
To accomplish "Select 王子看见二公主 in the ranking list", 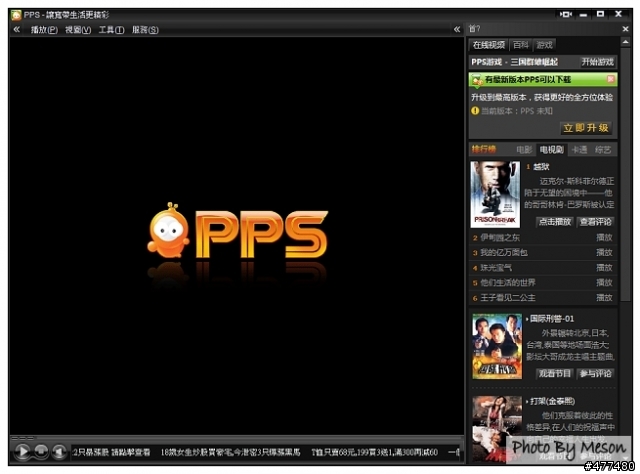I will tap(508, 298).
